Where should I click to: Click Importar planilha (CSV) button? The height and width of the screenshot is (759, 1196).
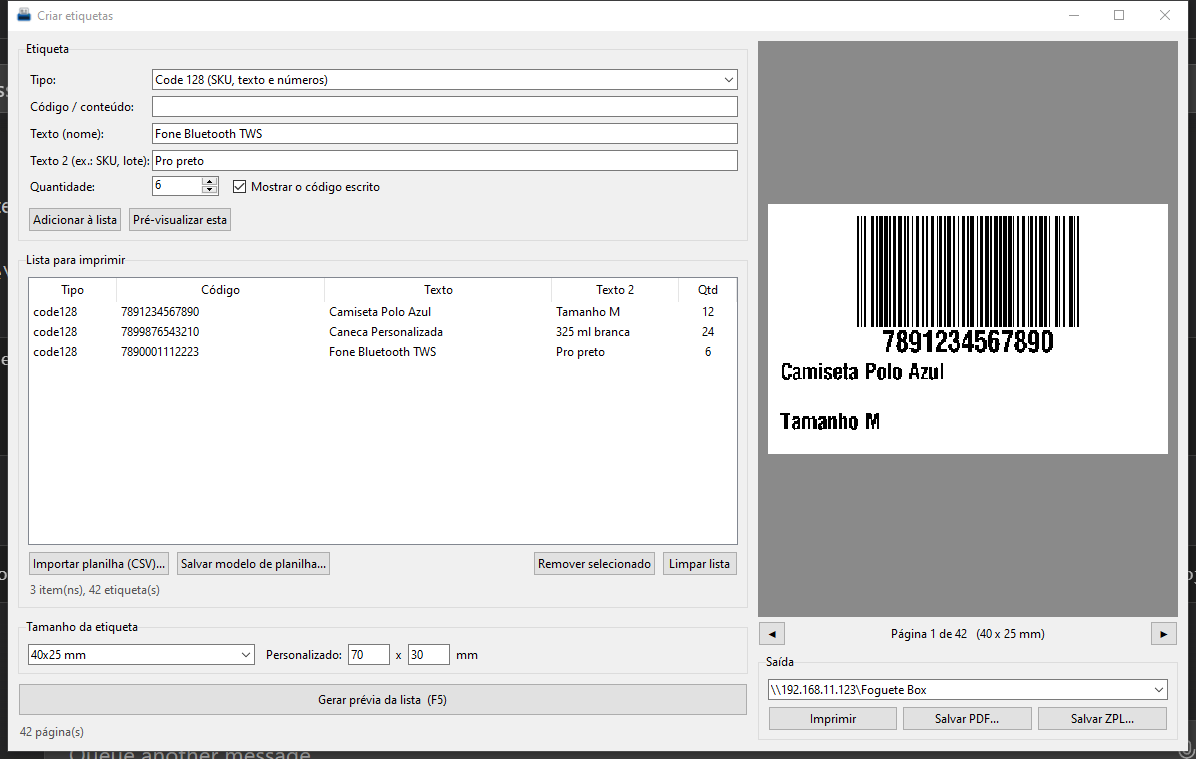click(98, 564)
